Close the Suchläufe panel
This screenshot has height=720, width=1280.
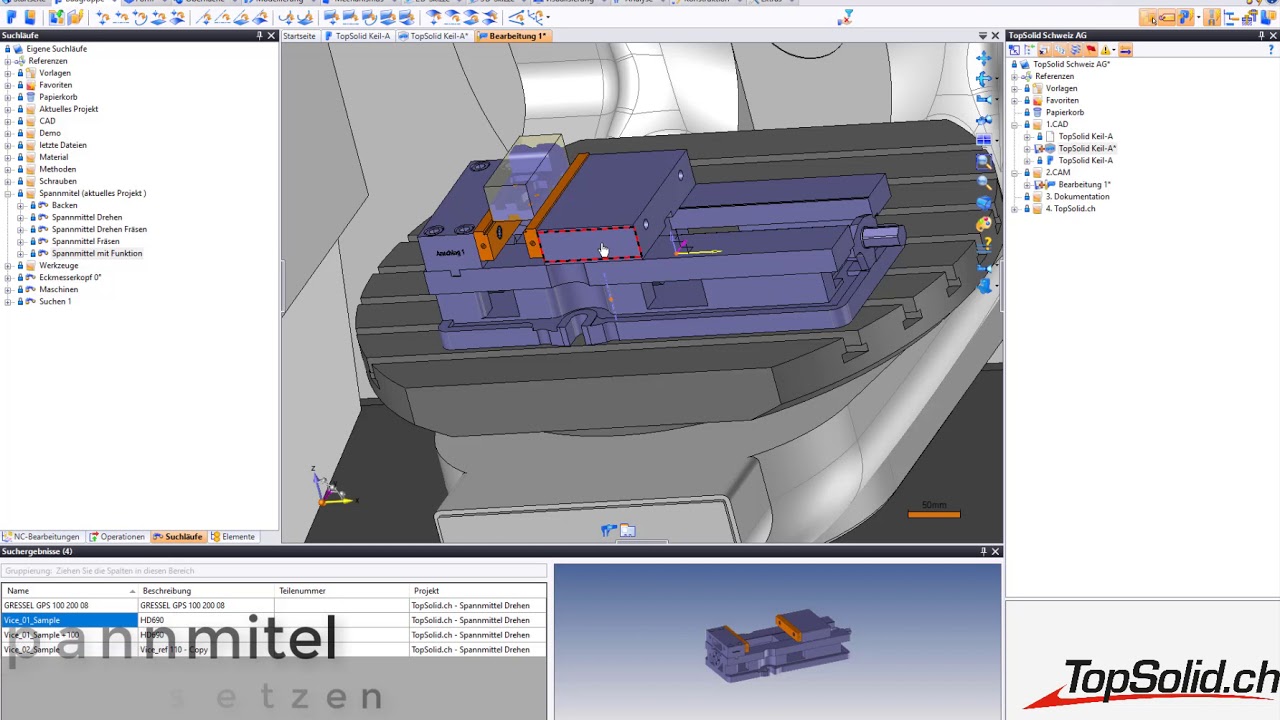(x=271, y=35)
